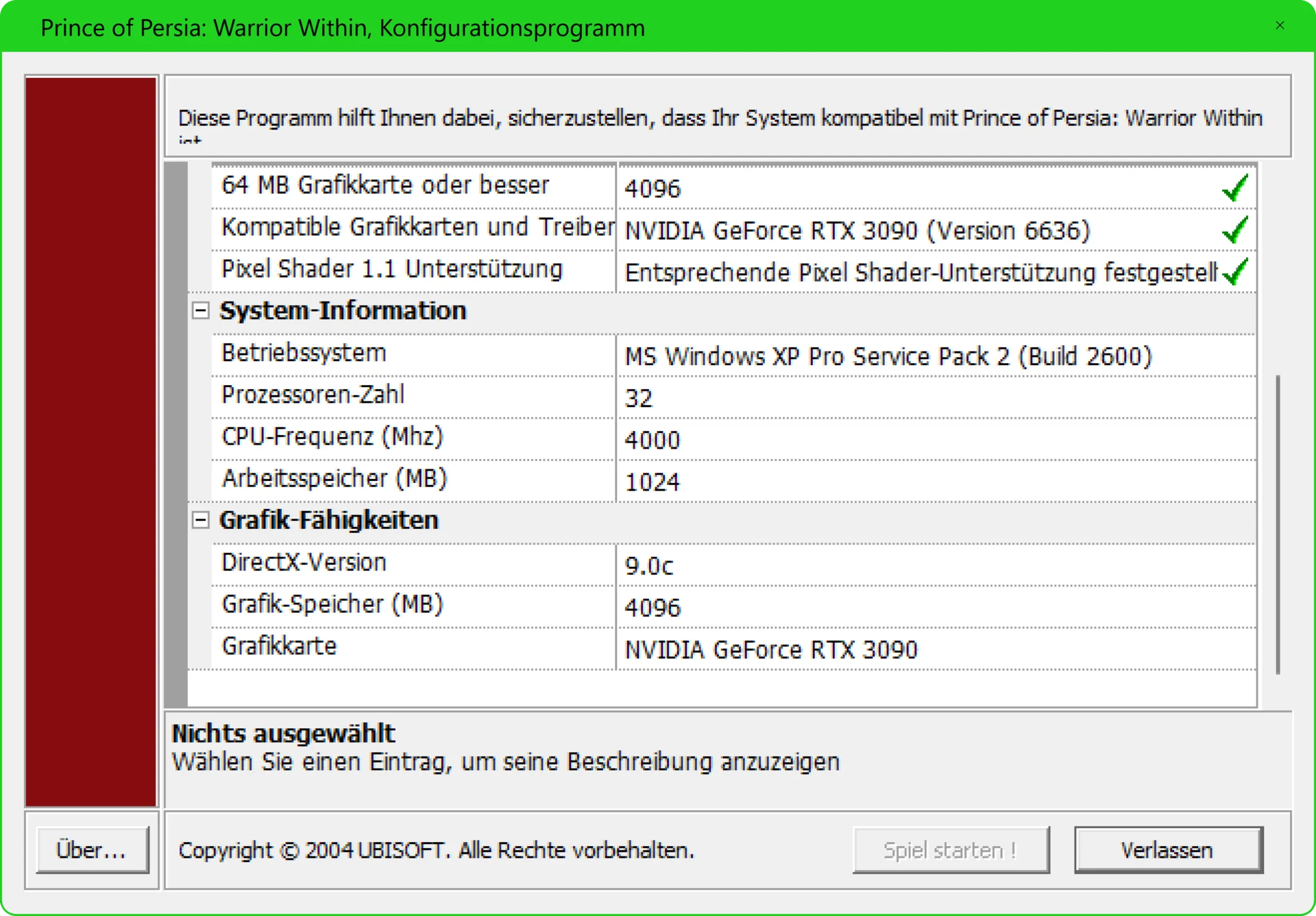Screen dimensions: 1316x916
Task: Click the 'Wählen Sie einen Eintrag' hint text
Action: 506,763
